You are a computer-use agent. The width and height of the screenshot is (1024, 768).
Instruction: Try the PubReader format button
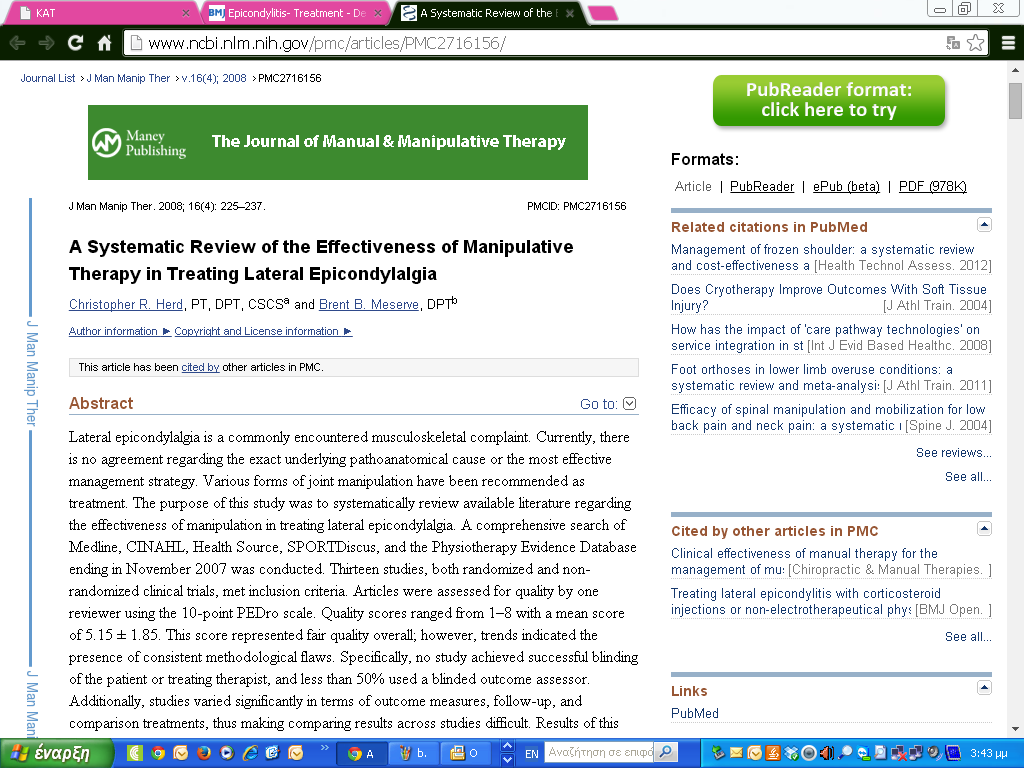pos(829,100)
